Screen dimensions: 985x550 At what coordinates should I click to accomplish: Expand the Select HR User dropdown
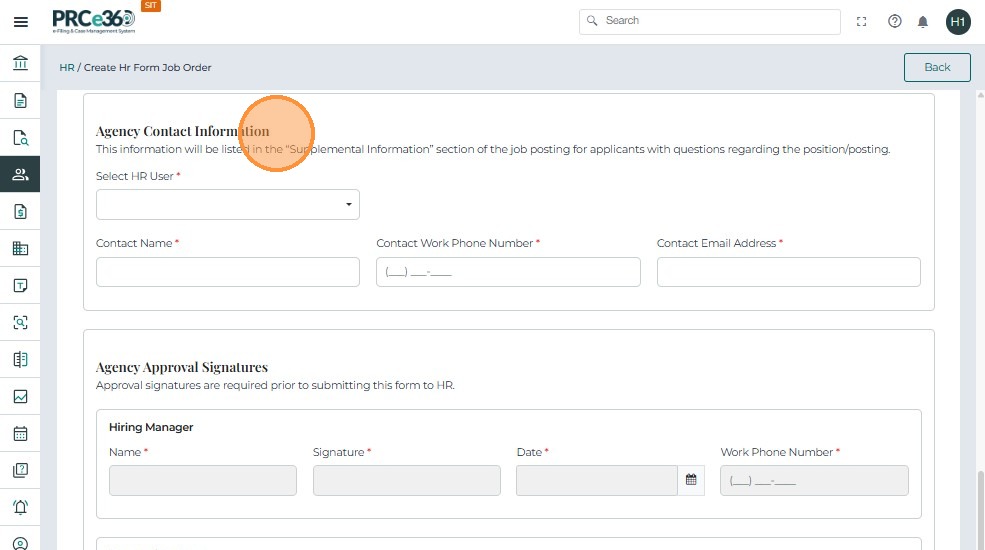pos(228,205)
